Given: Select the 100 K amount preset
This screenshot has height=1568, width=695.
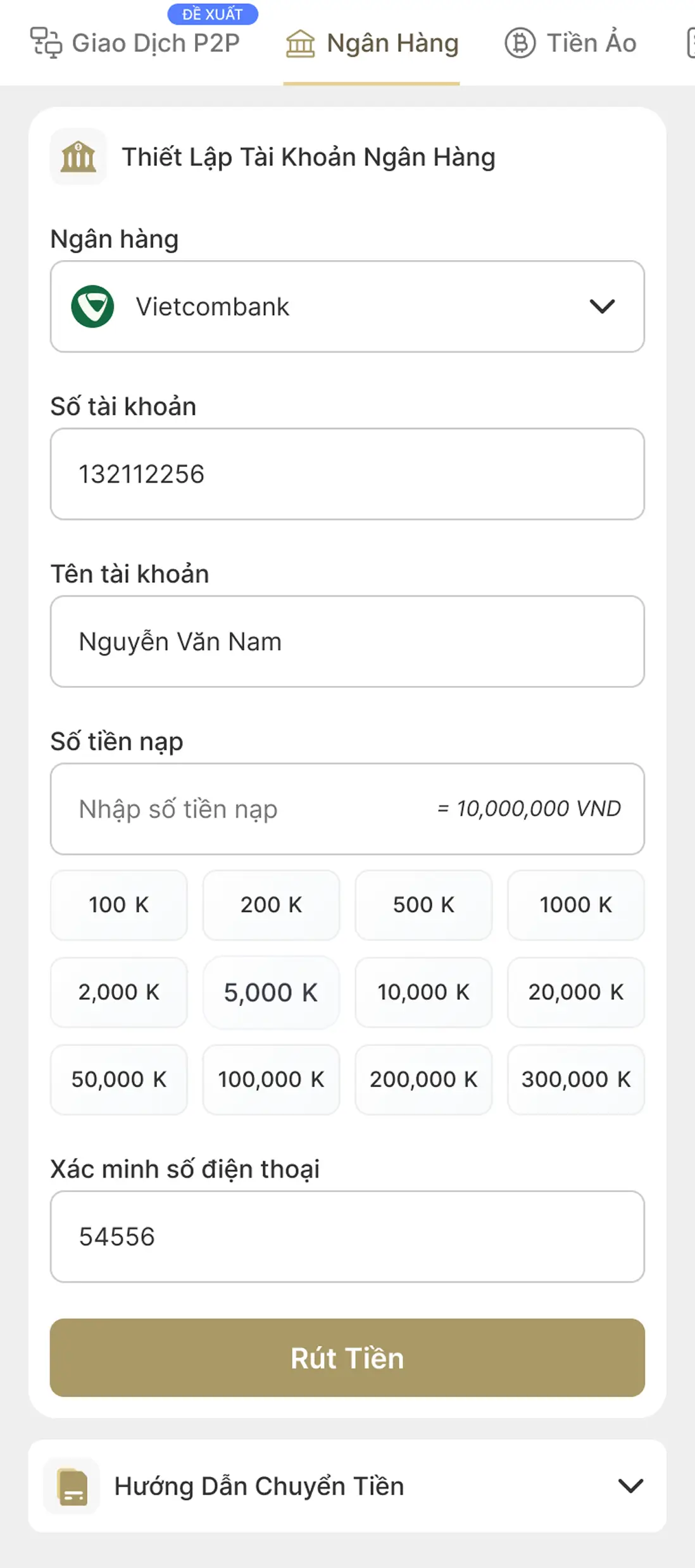Looking at the screenshot, I should (x=119, y=905).
